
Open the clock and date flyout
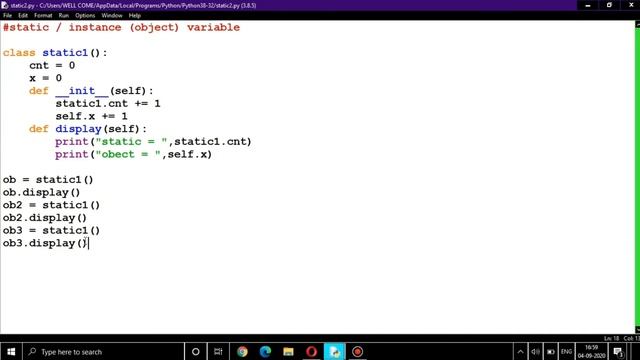click(591, 351)
